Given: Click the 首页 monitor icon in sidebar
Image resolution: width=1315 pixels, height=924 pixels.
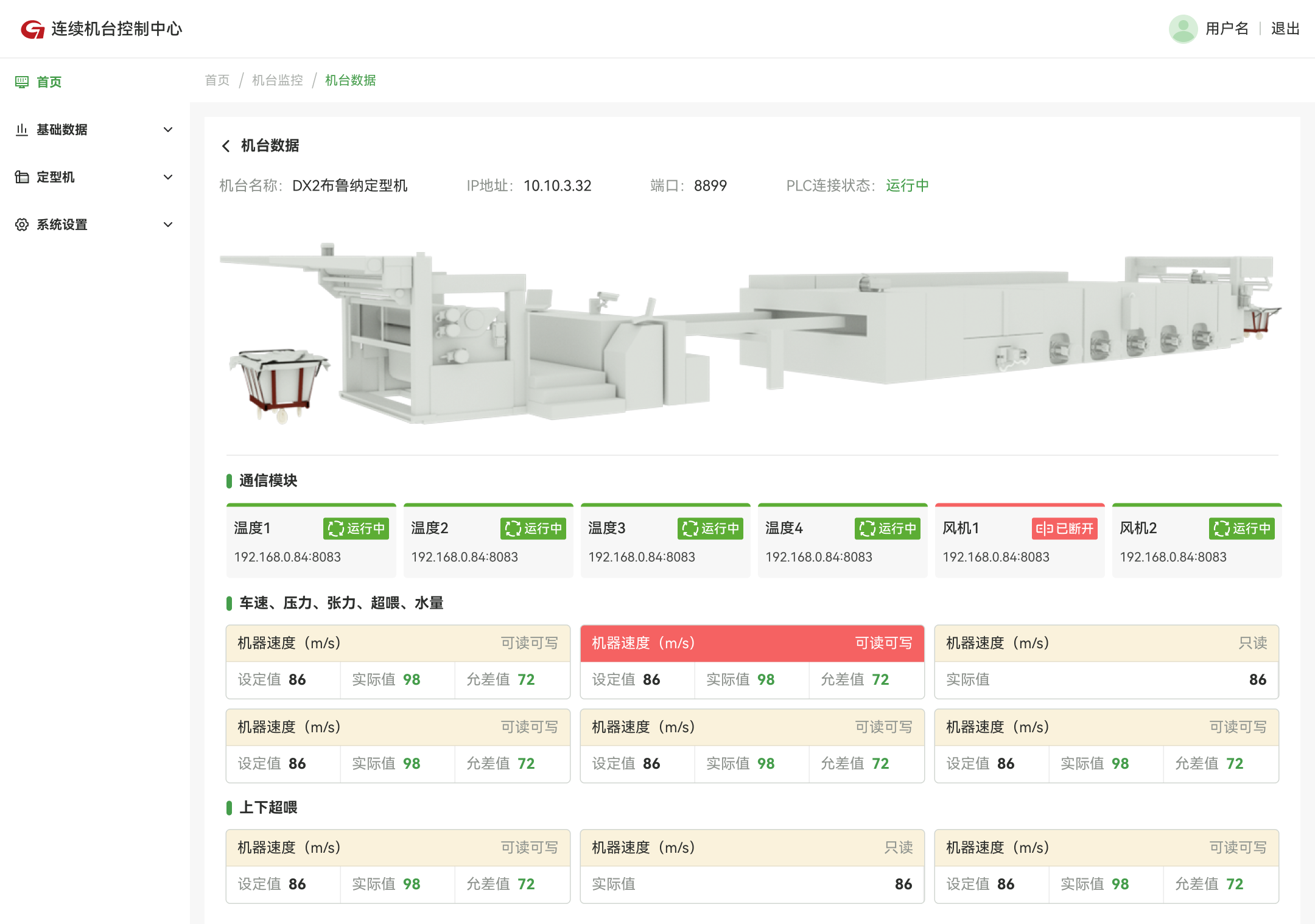Looking at the screenshot, I should [22, 82].
